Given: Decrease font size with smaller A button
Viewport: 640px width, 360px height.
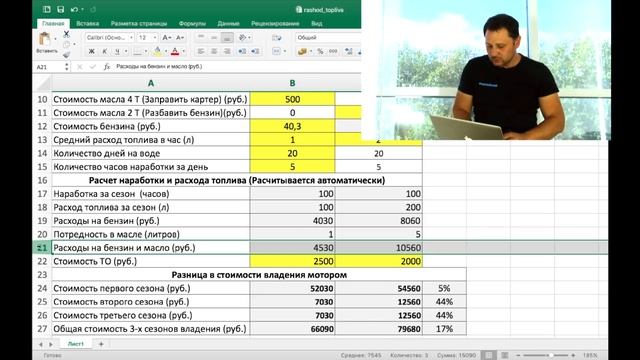Looking at the screenshot, I should point(180,38).
